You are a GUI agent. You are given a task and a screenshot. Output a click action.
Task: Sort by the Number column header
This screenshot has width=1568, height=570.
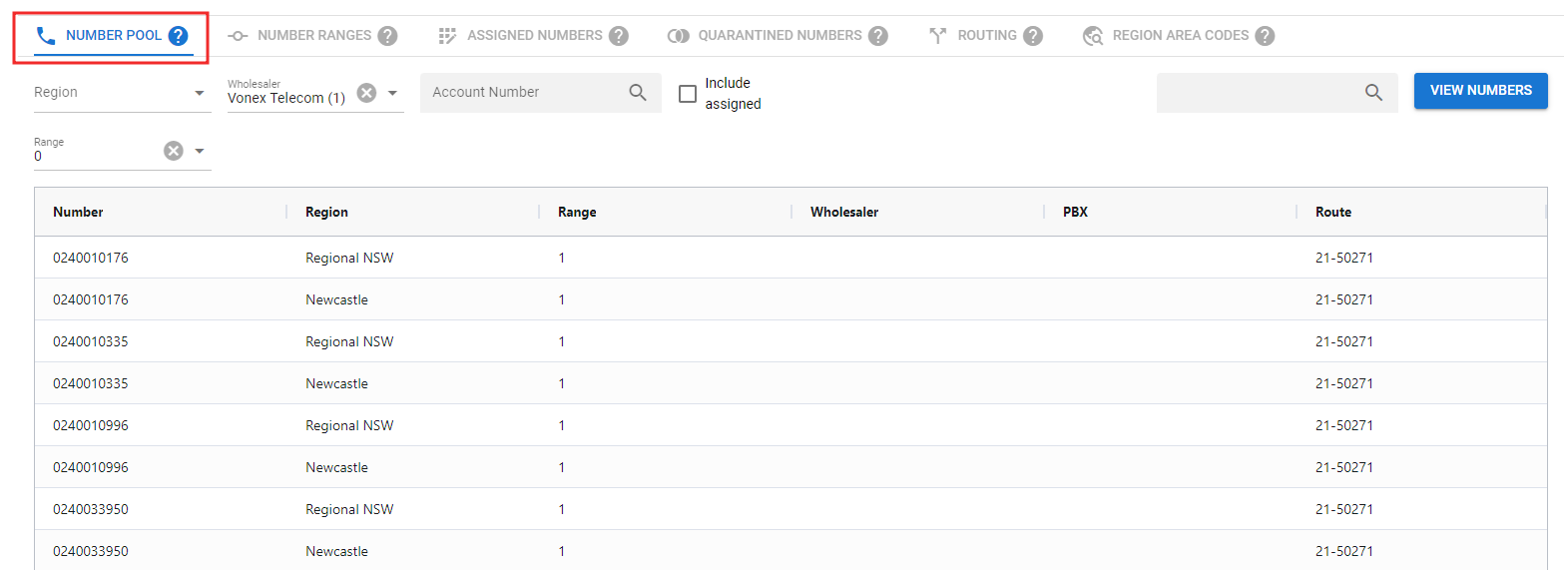click(x=78, y=212)
